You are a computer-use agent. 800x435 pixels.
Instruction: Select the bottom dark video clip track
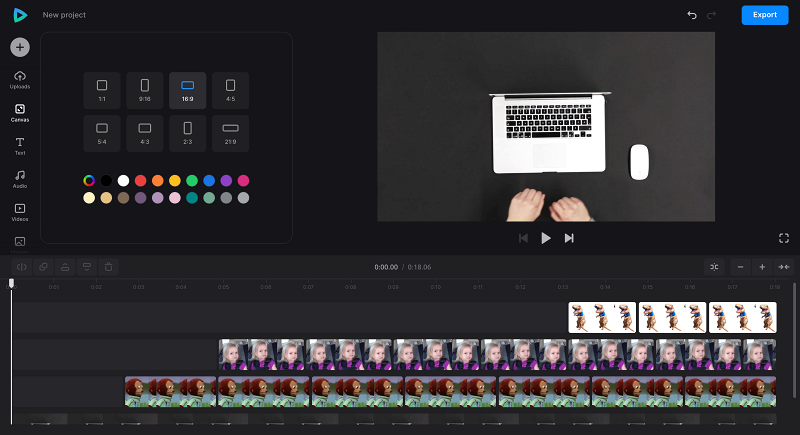pos(394,419)
